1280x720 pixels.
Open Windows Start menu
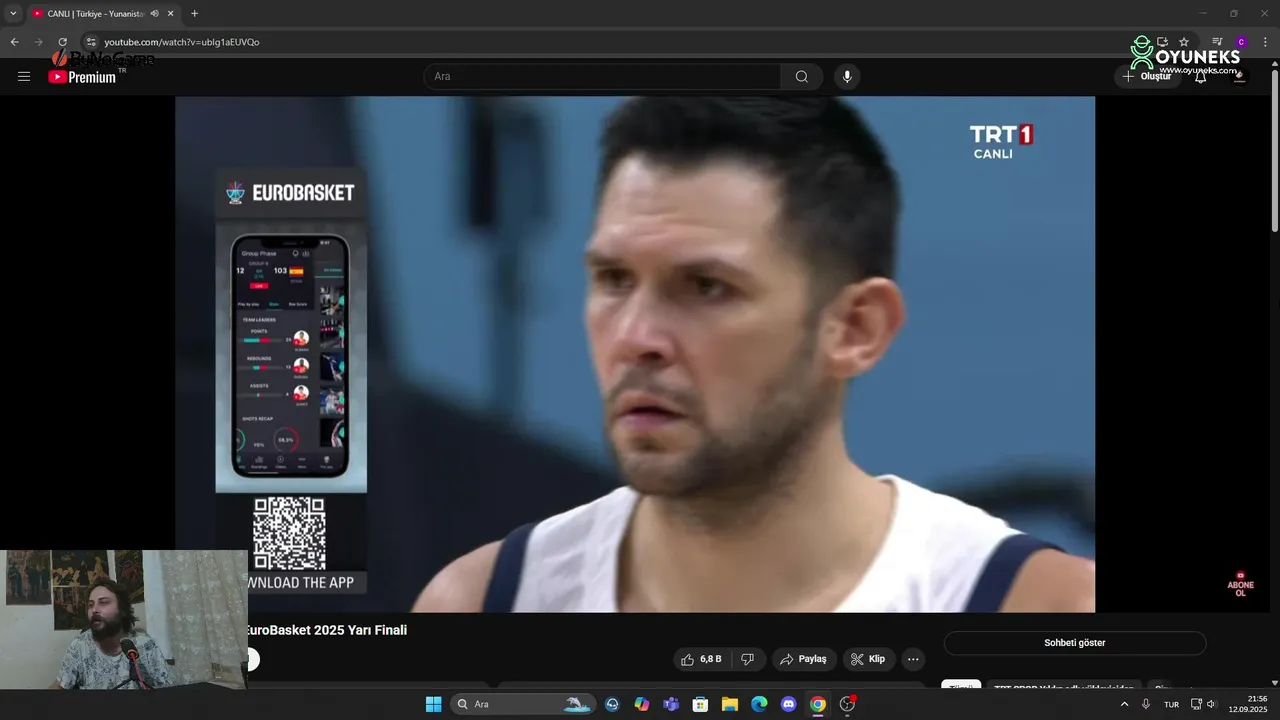click(x=434, y=704)
